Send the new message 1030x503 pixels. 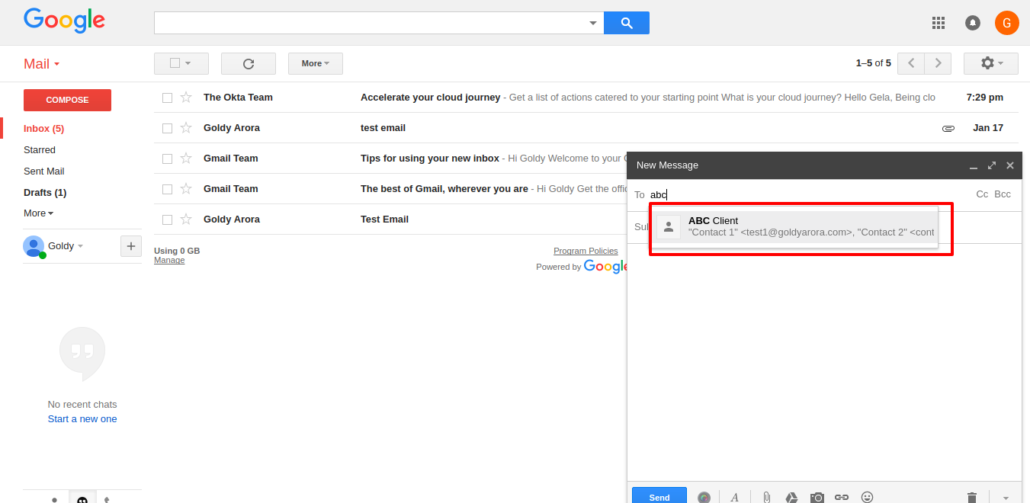660,496
